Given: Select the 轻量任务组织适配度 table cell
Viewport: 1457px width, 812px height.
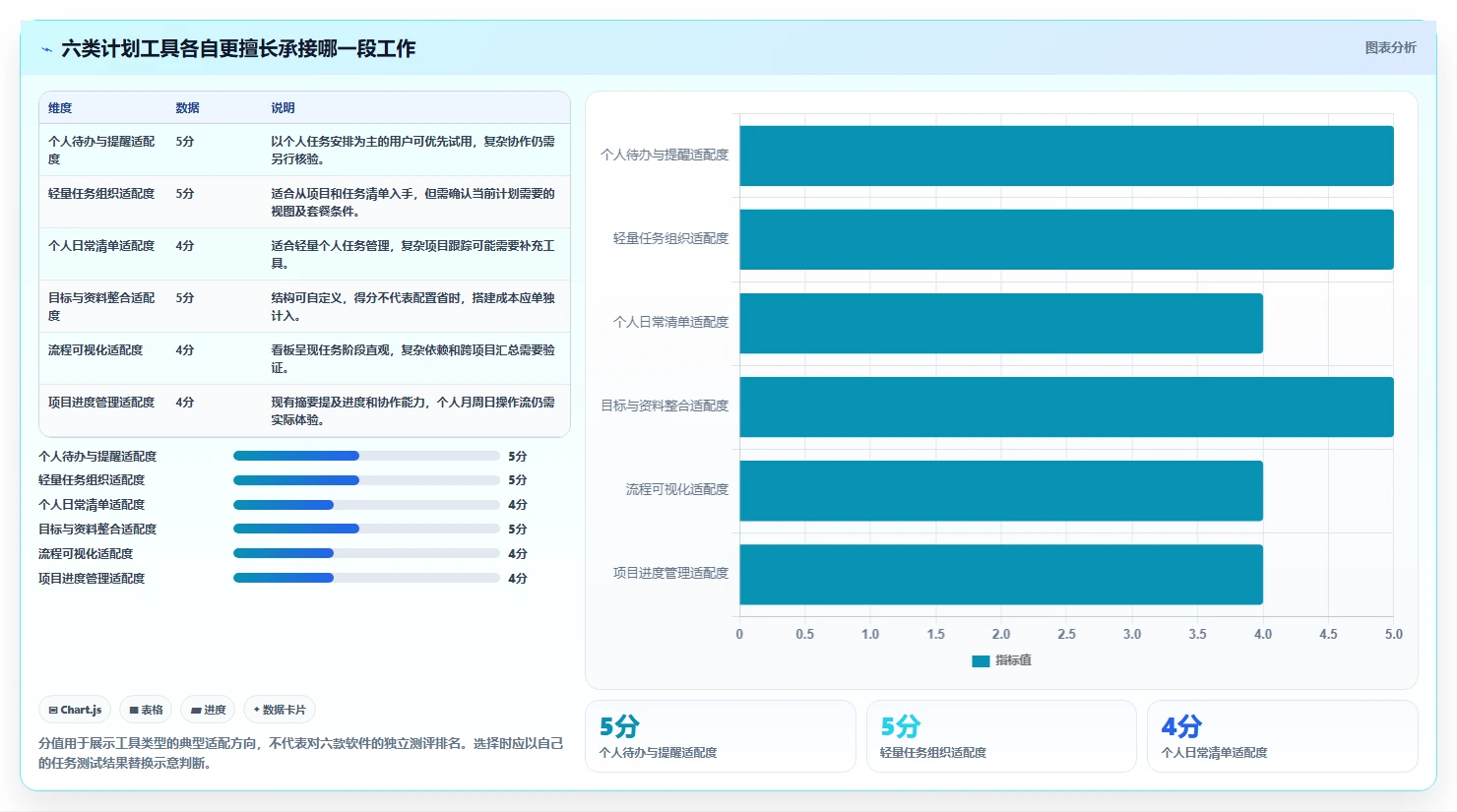Looking at the screenshot, I should (102, 202).
